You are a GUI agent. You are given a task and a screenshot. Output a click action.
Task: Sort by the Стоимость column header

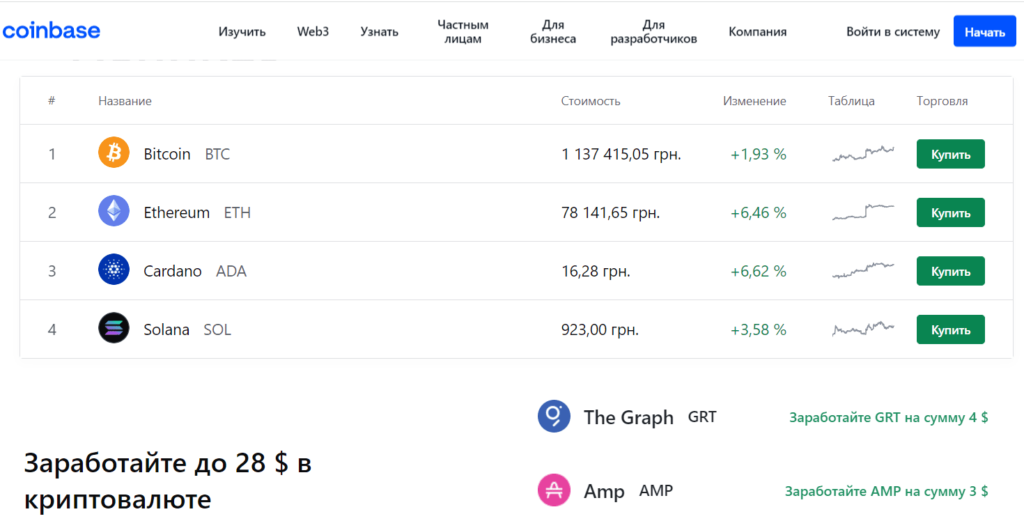click(x=590, y=101)
